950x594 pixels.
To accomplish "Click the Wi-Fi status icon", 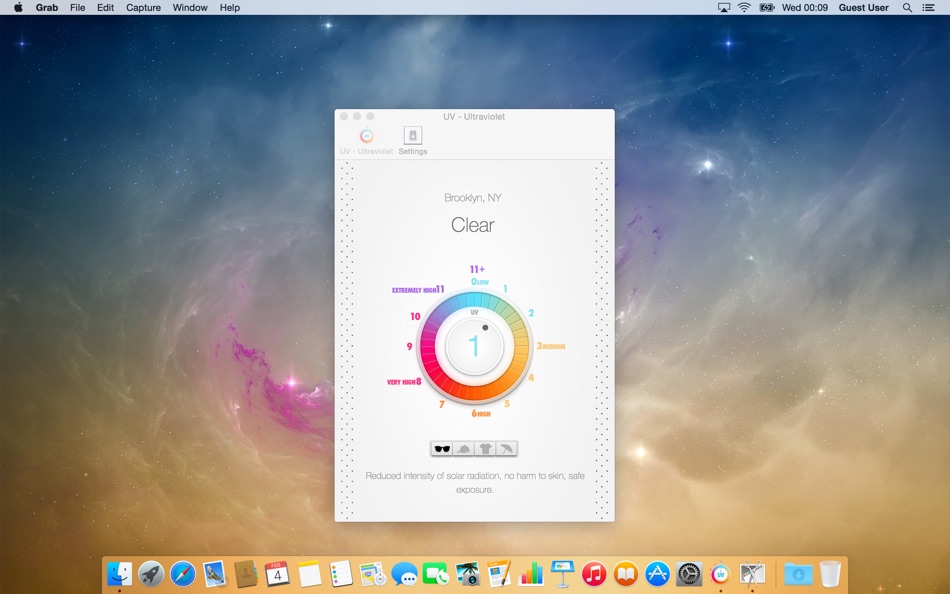I will pyautogui.click(x=744, y=7).
